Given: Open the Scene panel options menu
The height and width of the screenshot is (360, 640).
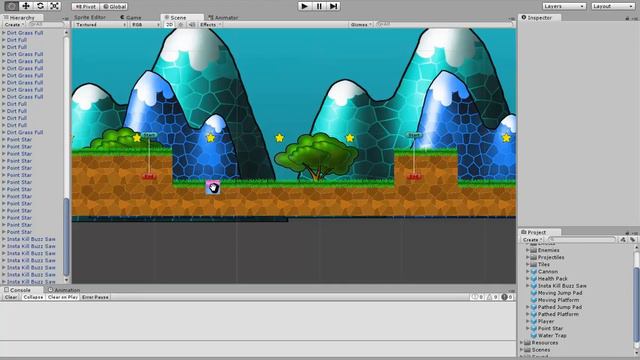Looking at the screenshot, I should click(x=512, y=18).
